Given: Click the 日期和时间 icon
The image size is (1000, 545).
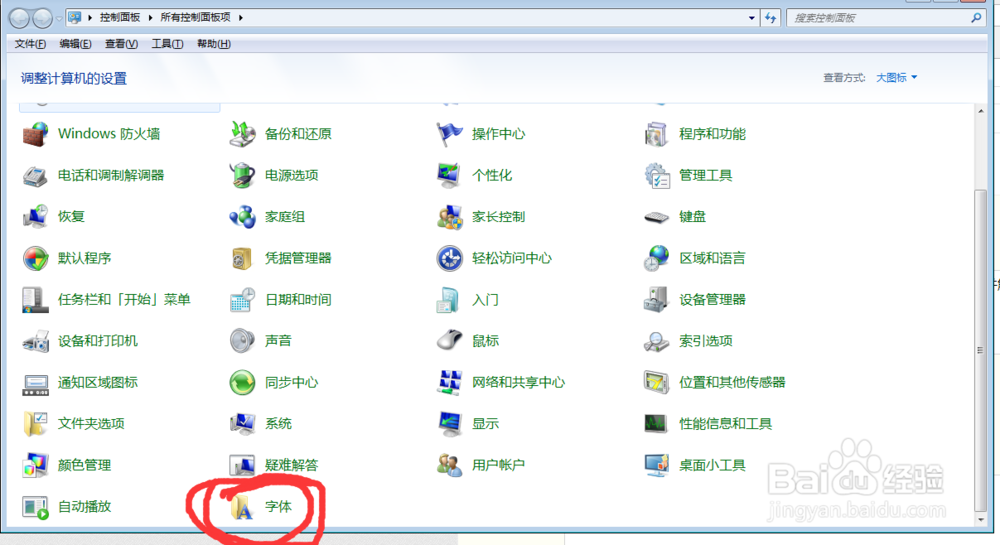Looking at the screenshot, I should pyautogui.click(x=242, y=300).
